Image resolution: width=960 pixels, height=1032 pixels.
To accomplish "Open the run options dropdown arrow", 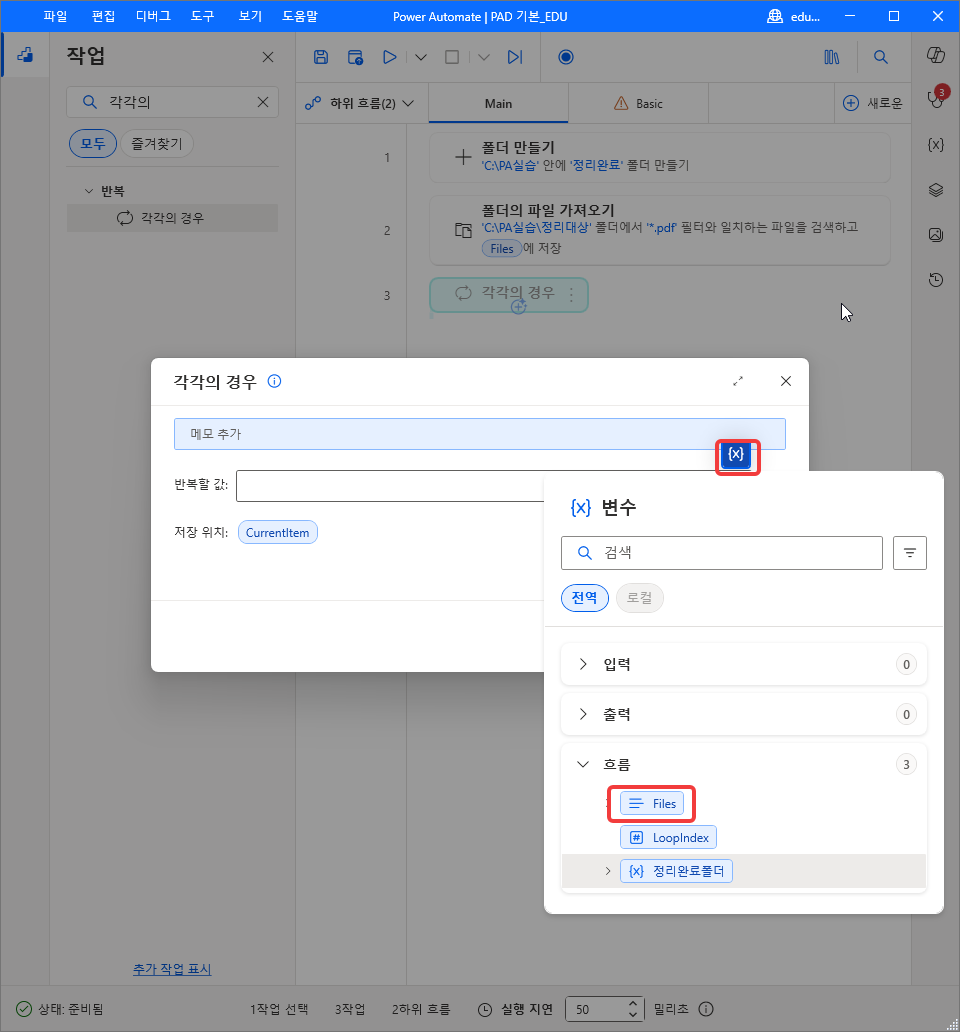I will click(421, 57).
